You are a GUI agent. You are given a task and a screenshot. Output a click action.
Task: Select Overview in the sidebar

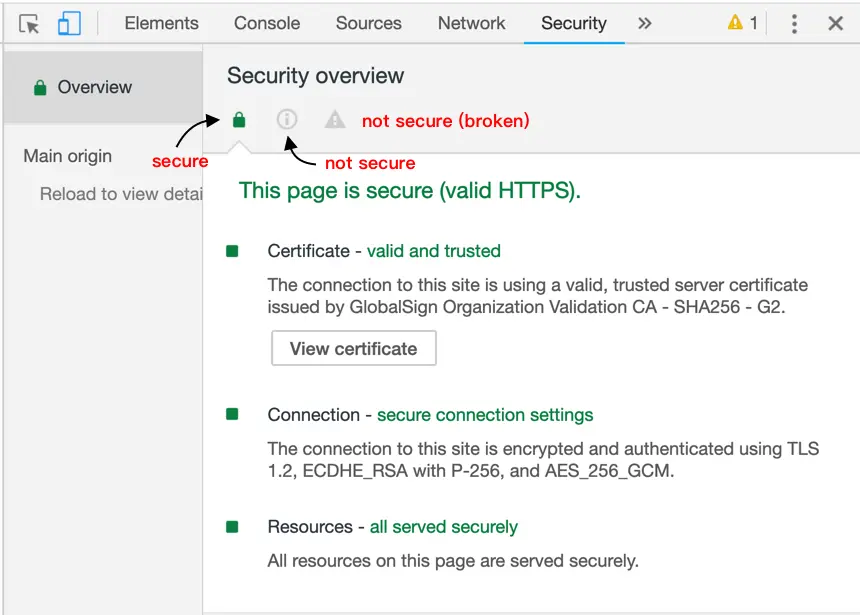pos(94,88)
